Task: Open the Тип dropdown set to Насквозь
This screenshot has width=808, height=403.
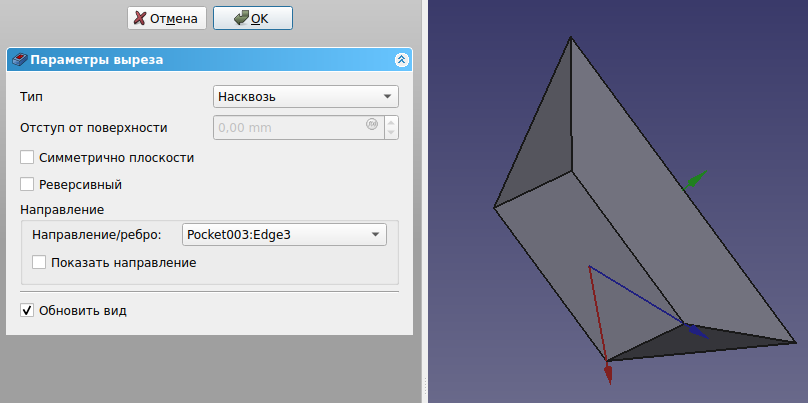Action: (306, 96)
